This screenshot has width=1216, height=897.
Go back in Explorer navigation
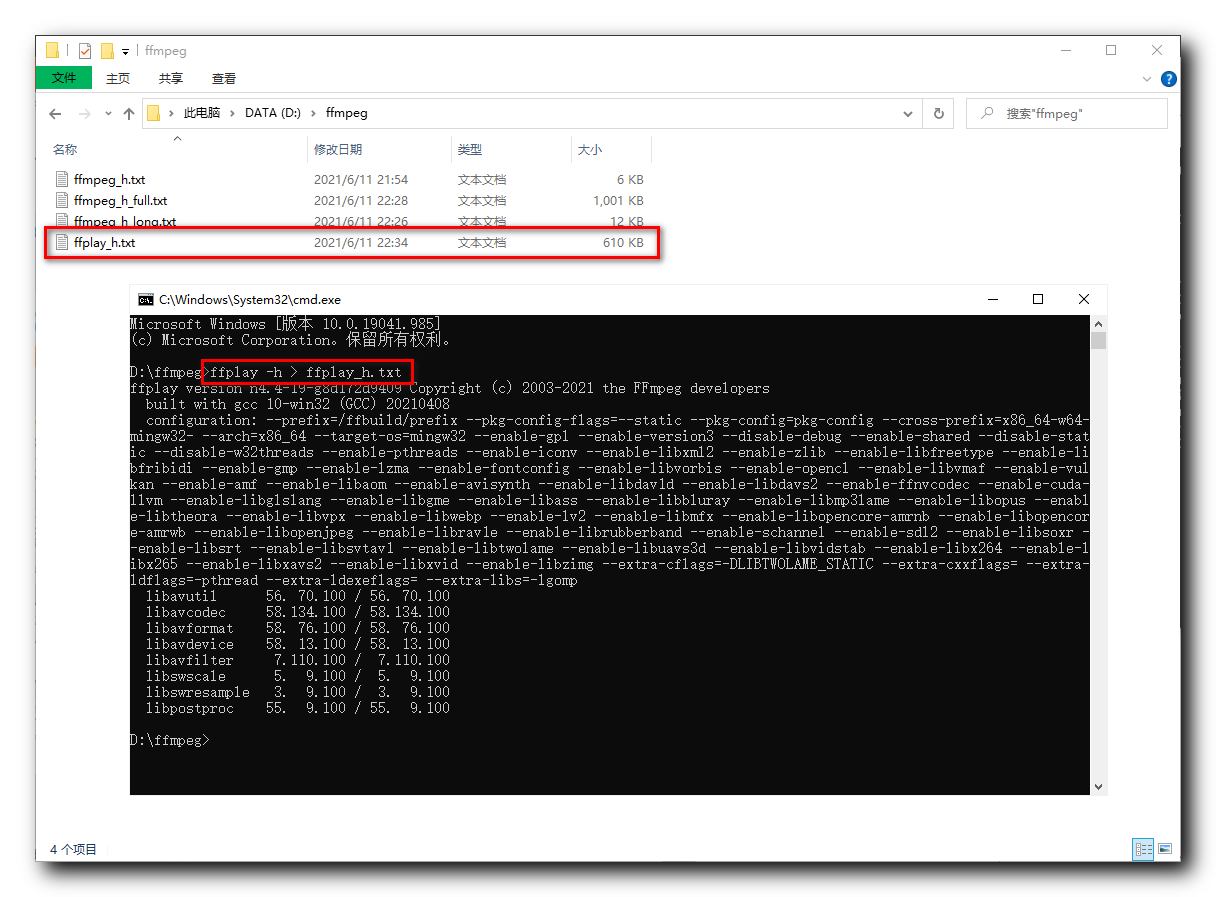pos(55,114)
